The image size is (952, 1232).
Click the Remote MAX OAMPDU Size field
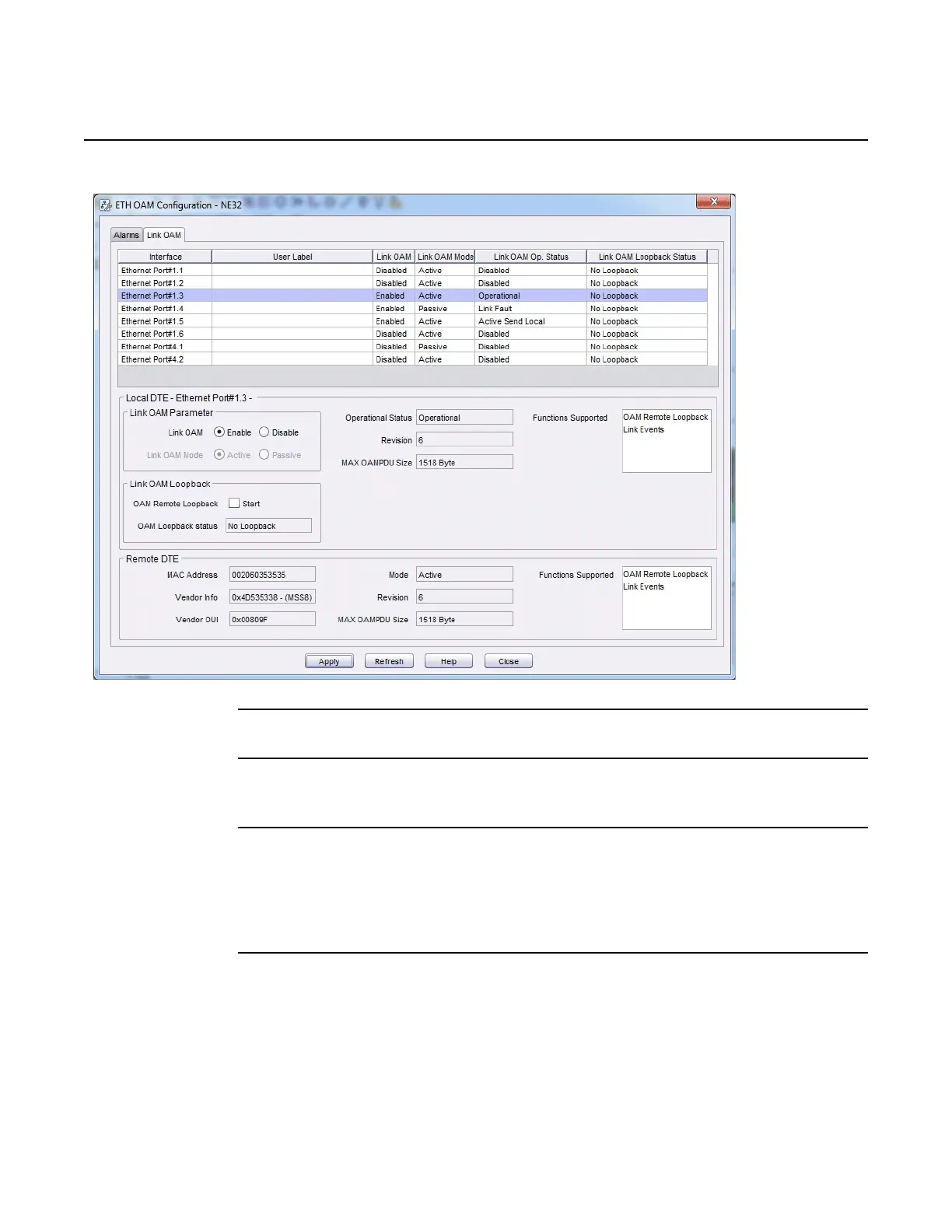click(x=464, y=619)
